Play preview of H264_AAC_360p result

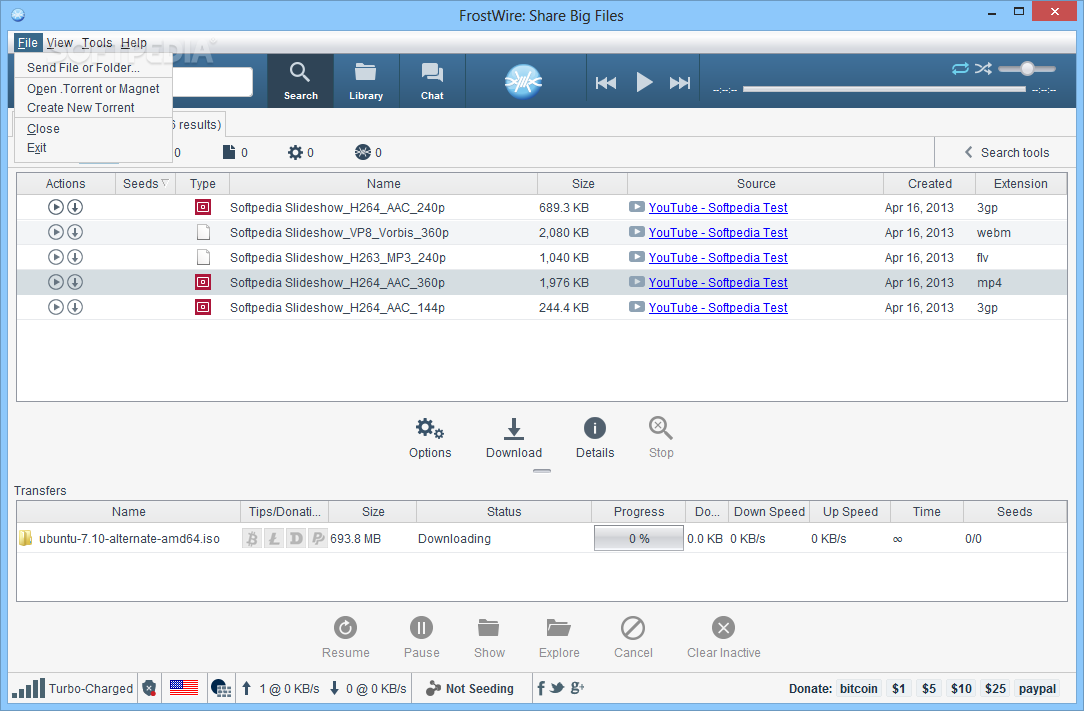pos(56,282)
